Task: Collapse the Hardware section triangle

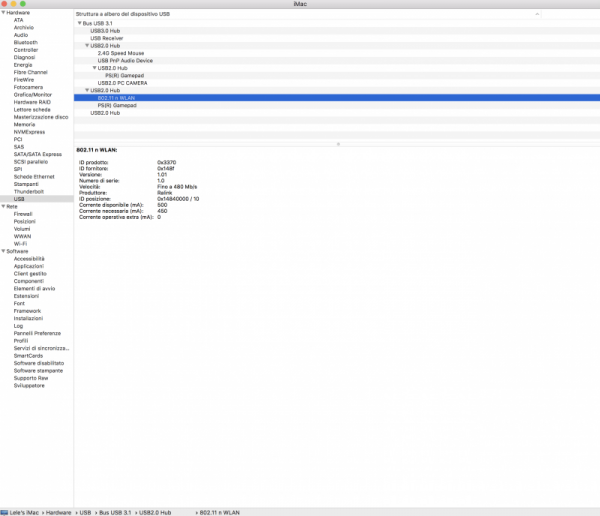Action: [3, 13]
